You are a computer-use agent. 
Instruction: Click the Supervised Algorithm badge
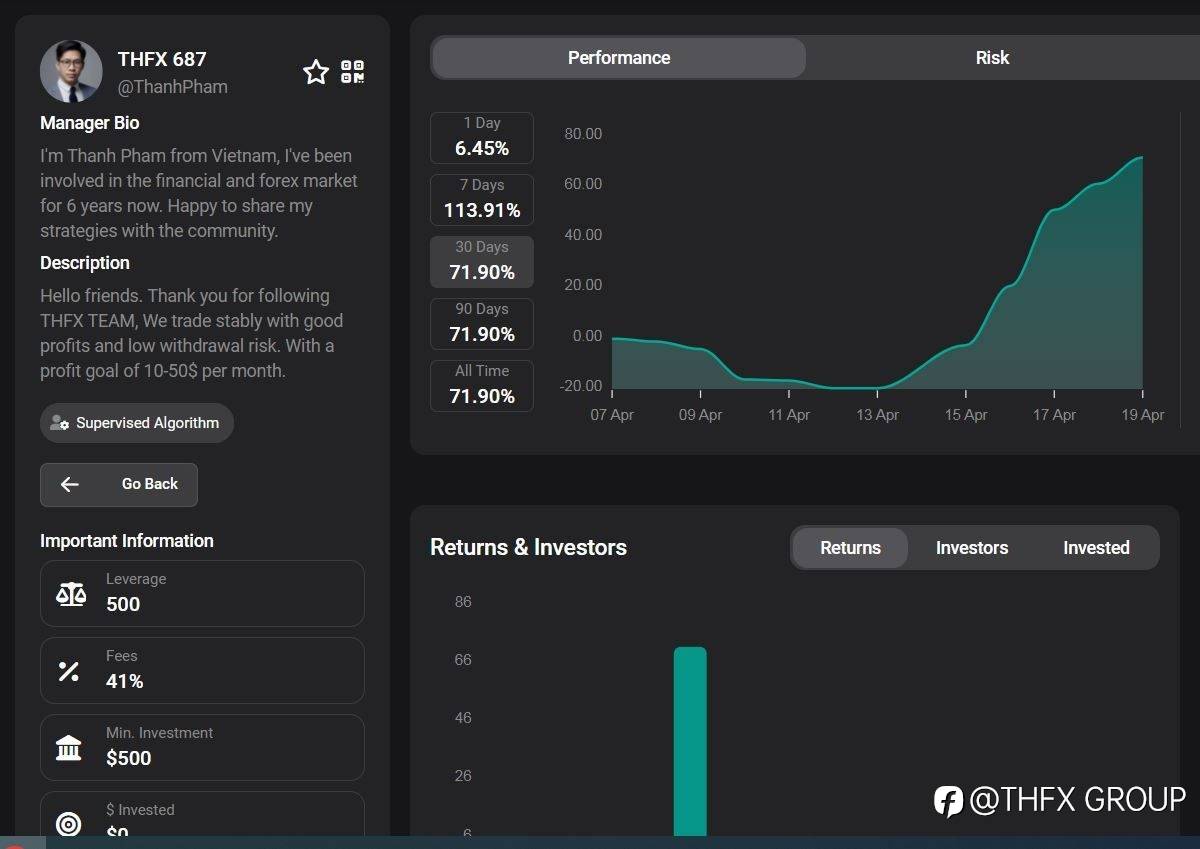coord(137,423)
